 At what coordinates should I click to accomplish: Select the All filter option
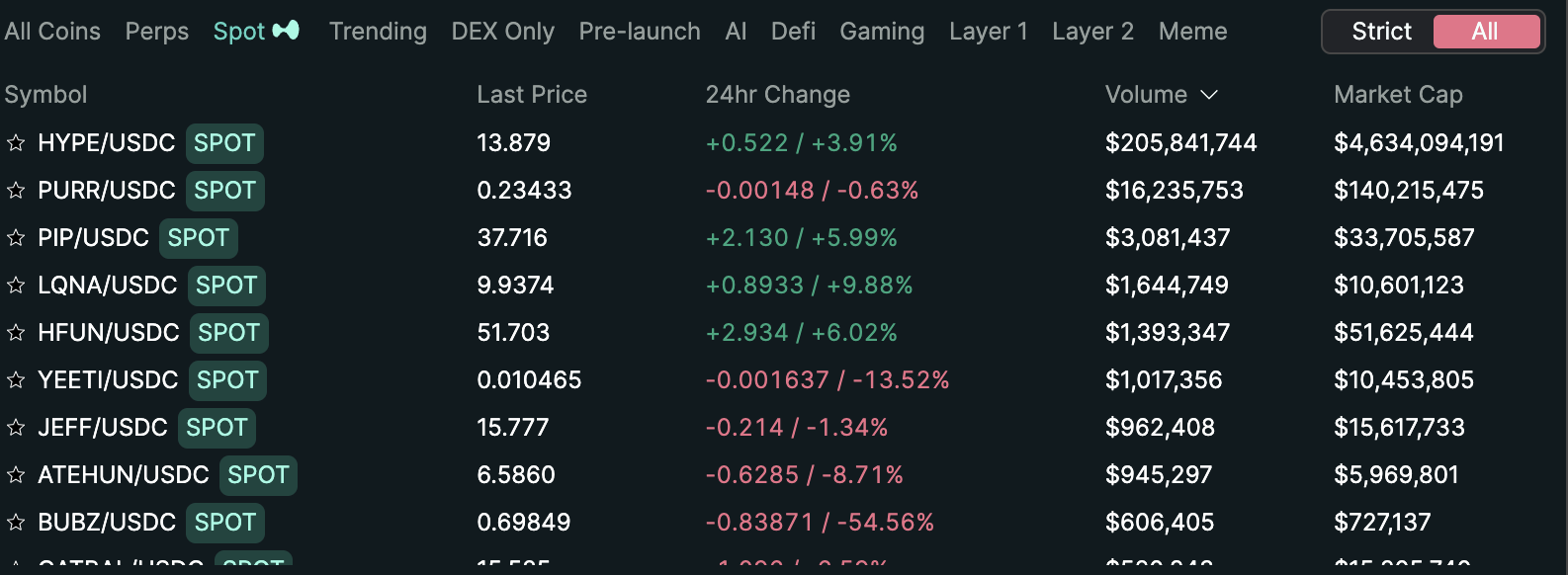(1485, 32)
